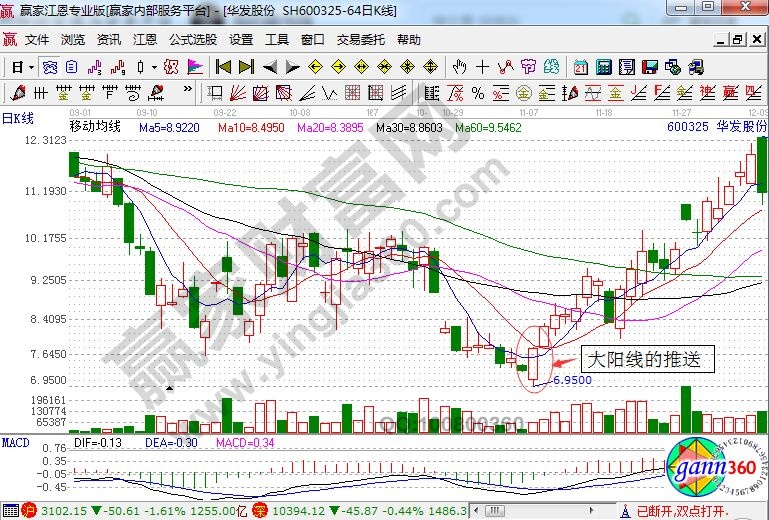Open the teal 线 icon
Image resolution: width=769 pixels, height=520 pixels.
(551, 67)
